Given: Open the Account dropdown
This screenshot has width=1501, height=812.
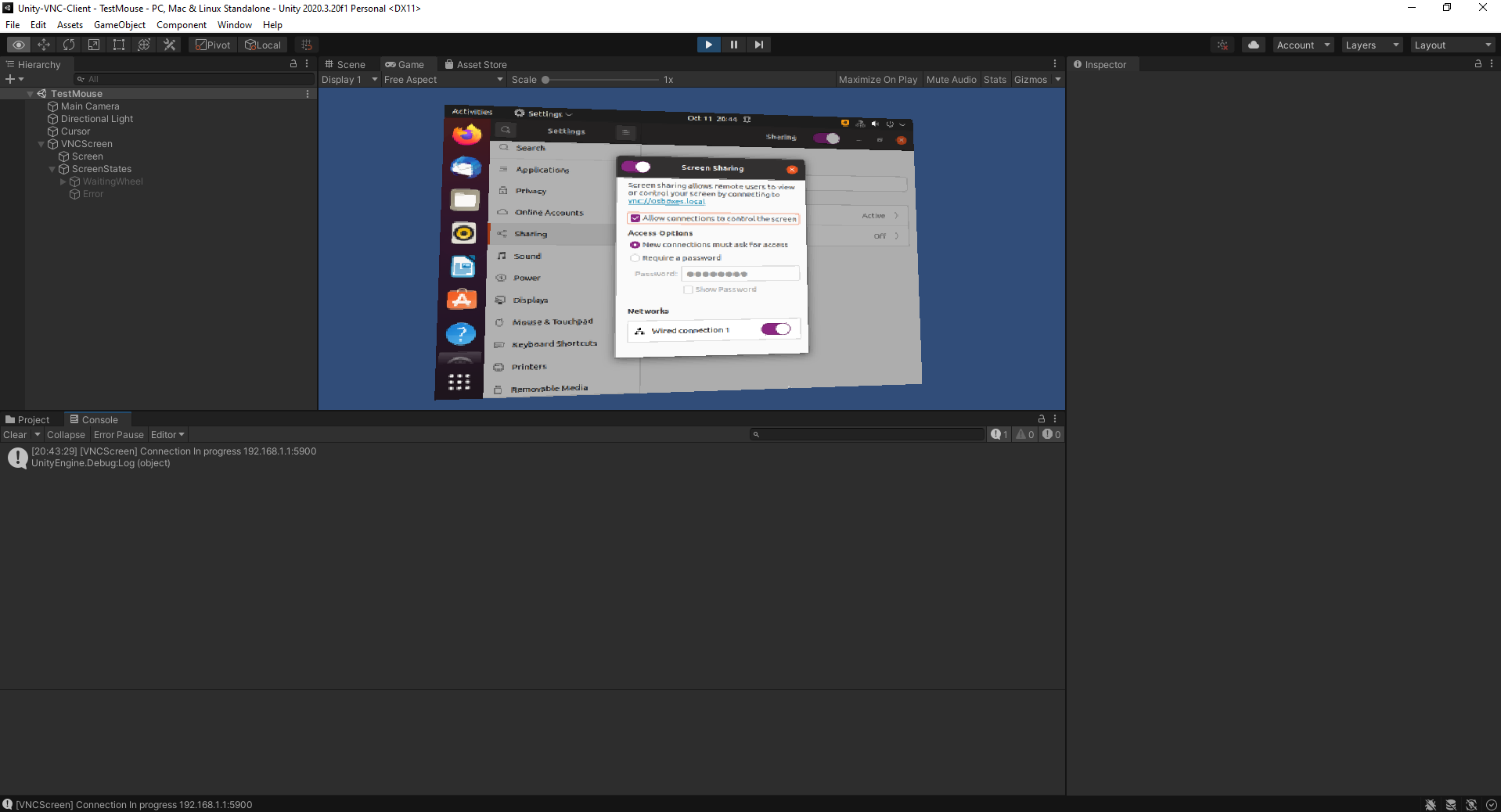Looking at the screenshot, I should [x=1303, y=45].
